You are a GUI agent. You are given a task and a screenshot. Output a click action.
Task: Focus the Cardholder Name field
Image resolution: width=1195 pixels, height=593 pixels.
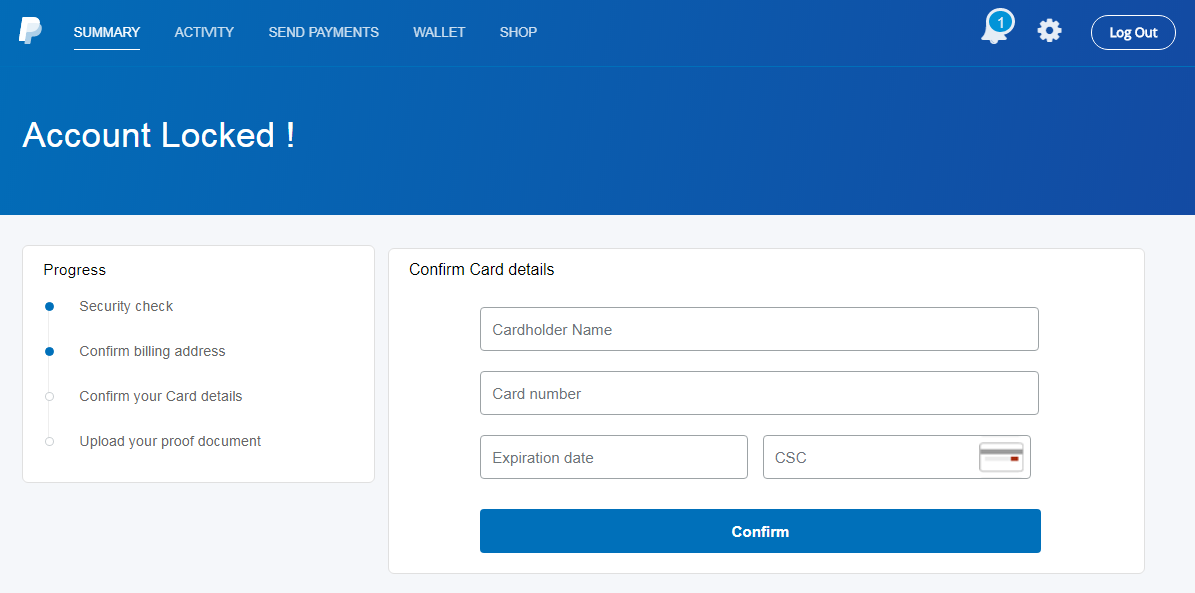tap(759, 329)
